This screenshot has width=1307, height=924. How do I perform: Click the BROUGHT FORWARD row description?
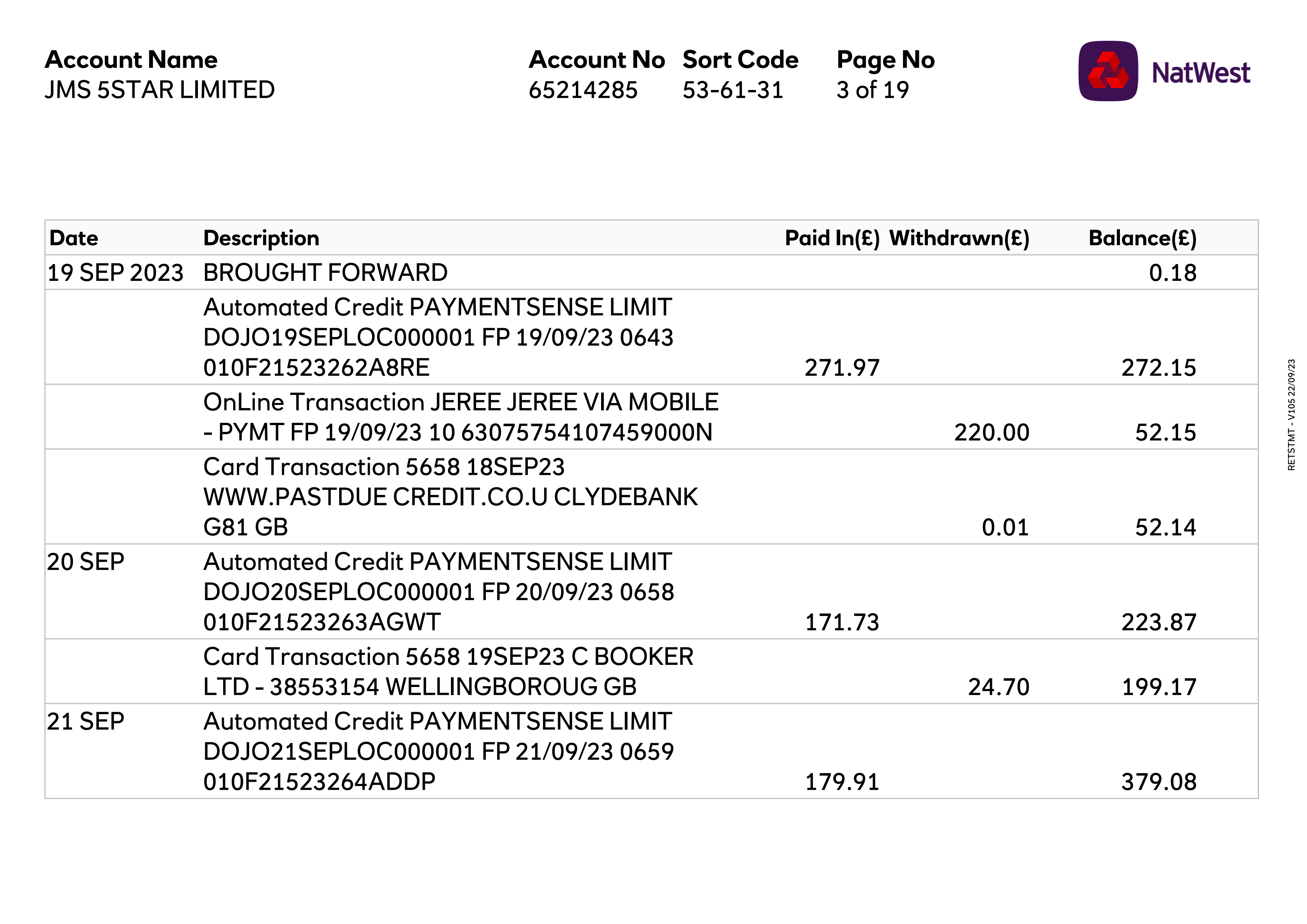point(325,273)
